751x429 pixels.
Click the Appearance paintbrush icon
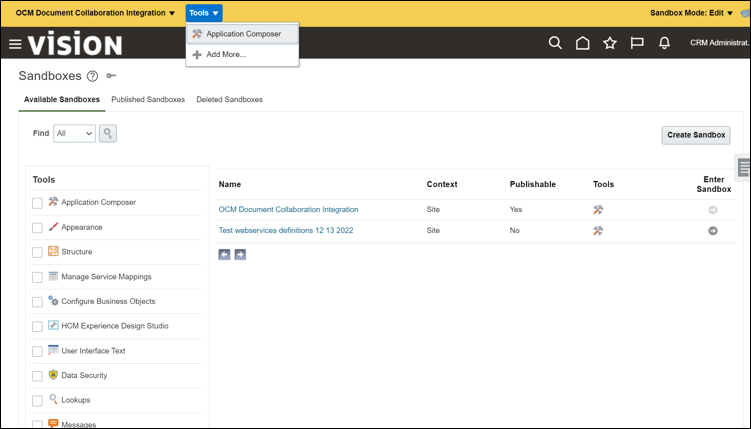coord(53,226)
